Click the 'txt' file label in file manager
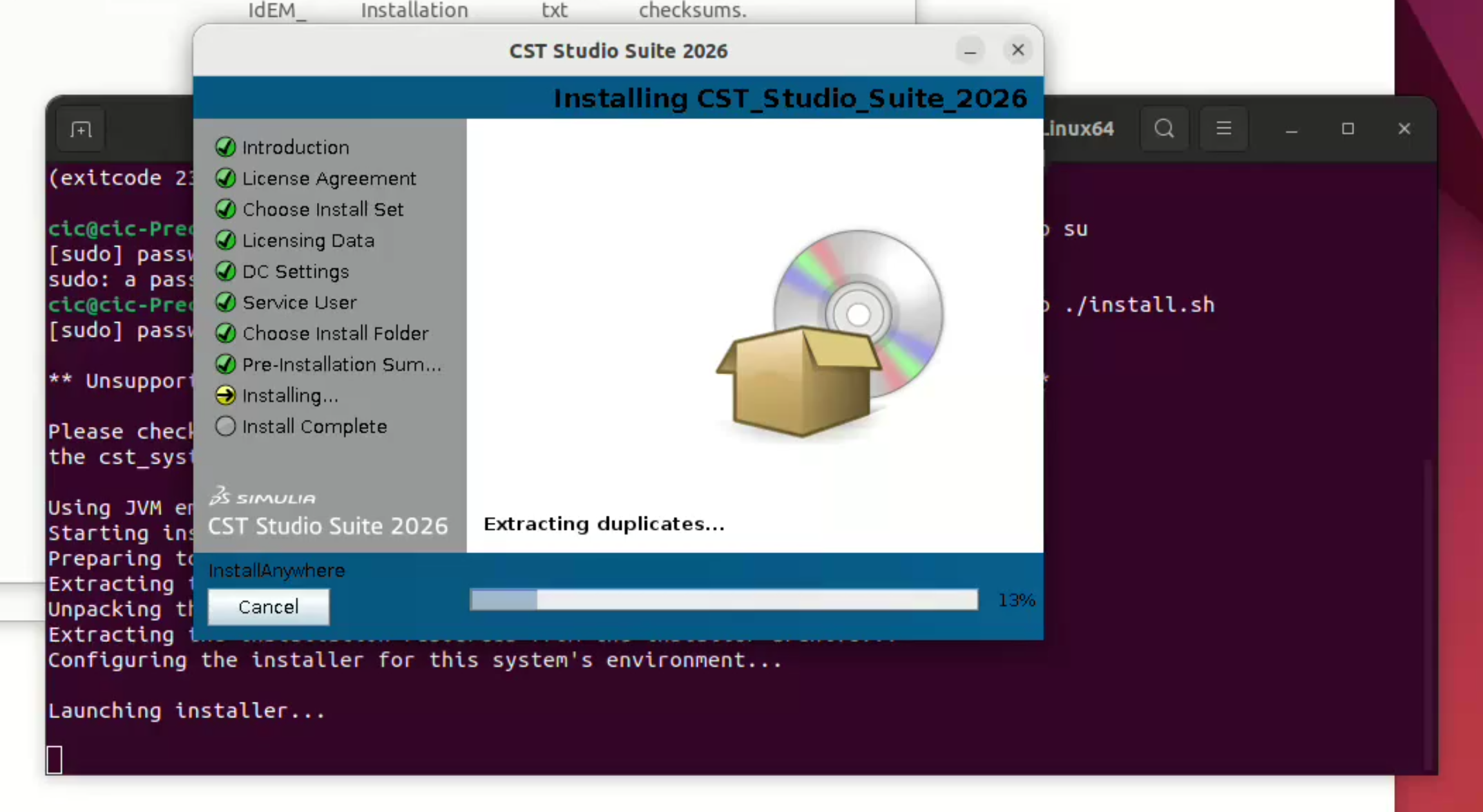 pos(554,10)
